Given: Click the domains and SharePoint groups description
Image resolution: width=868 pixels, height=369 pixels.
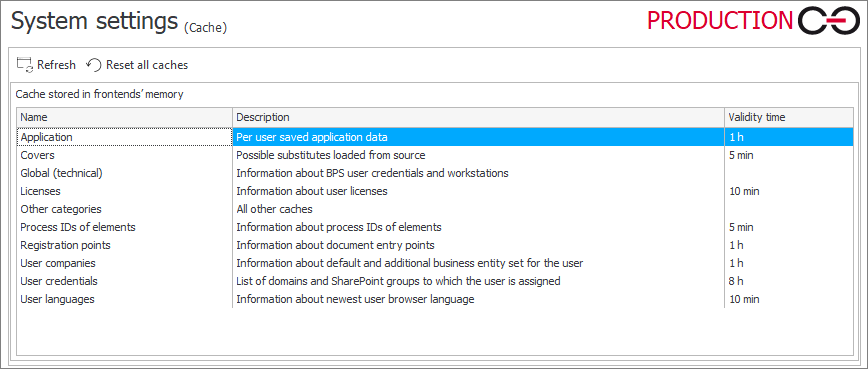Looking at the screenshot, I should [399, 281].
